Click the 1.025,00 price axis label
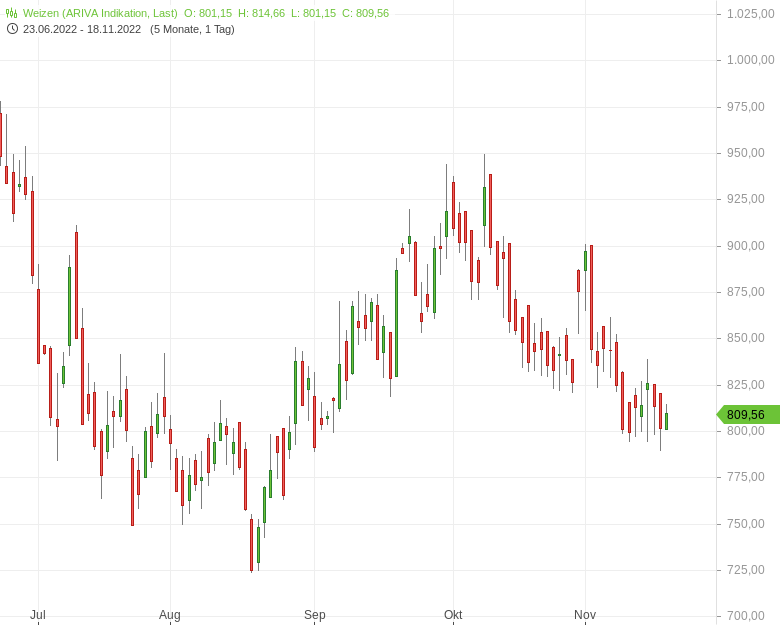 [751, 14]
